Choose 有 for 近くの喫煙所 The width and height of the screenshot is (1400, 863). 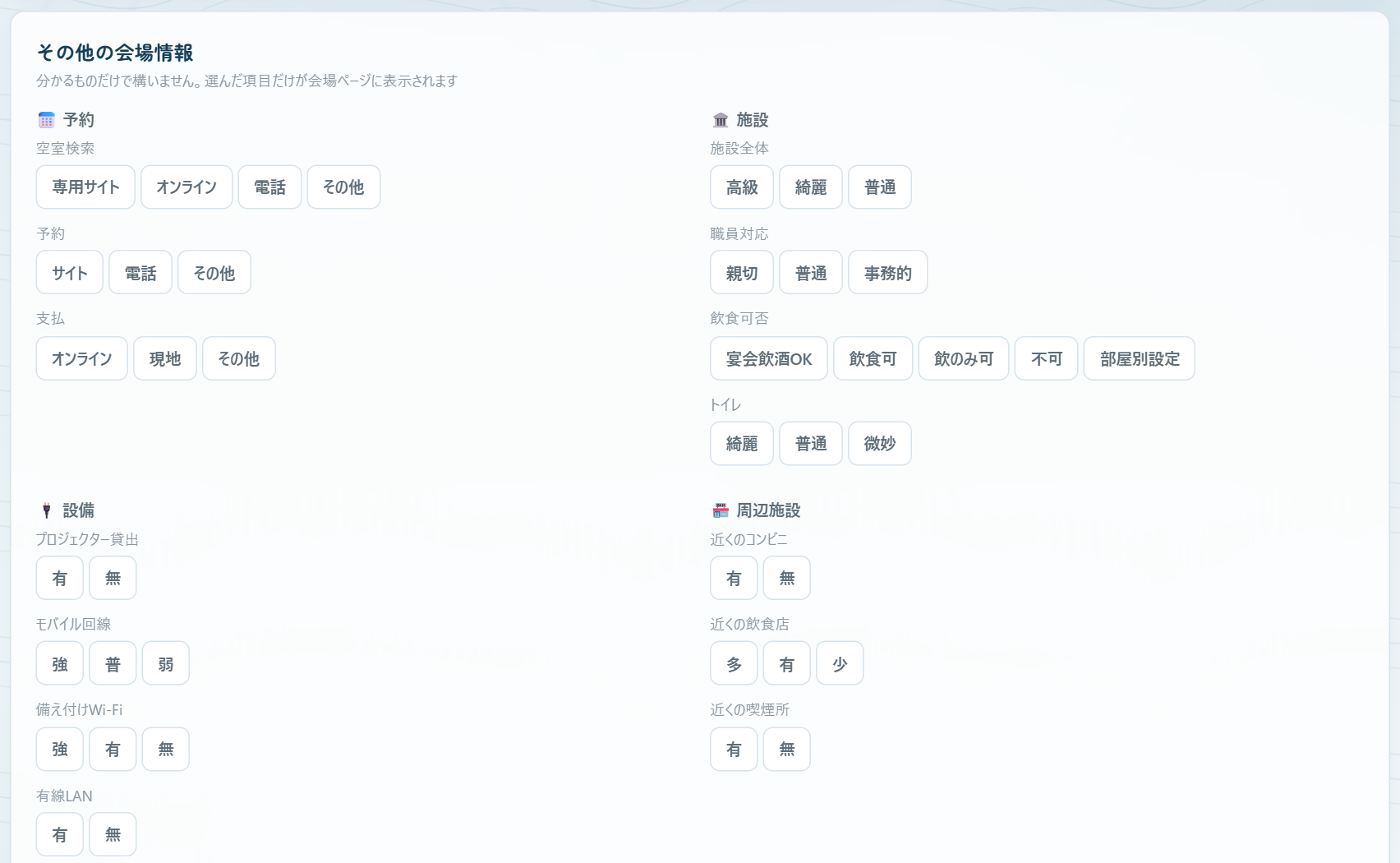coord(735,749)
